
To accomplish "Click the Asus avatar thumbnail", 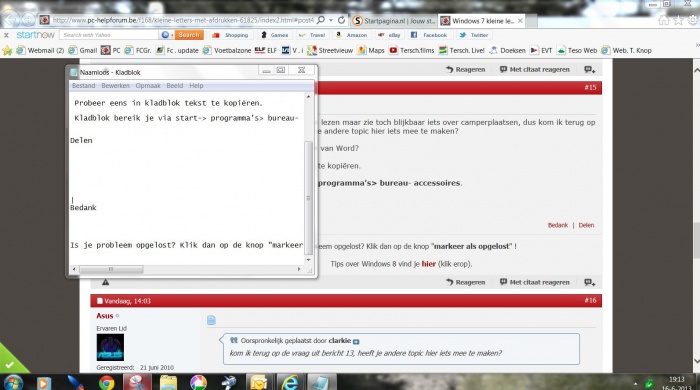I will (x=110, y=347).
